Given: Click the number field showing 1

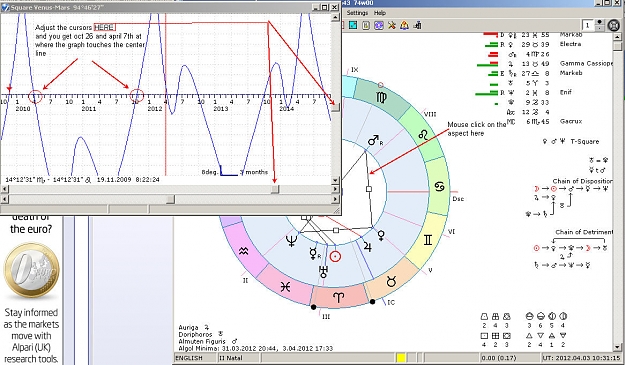Looking at the screenshot, I should [588, 25].
